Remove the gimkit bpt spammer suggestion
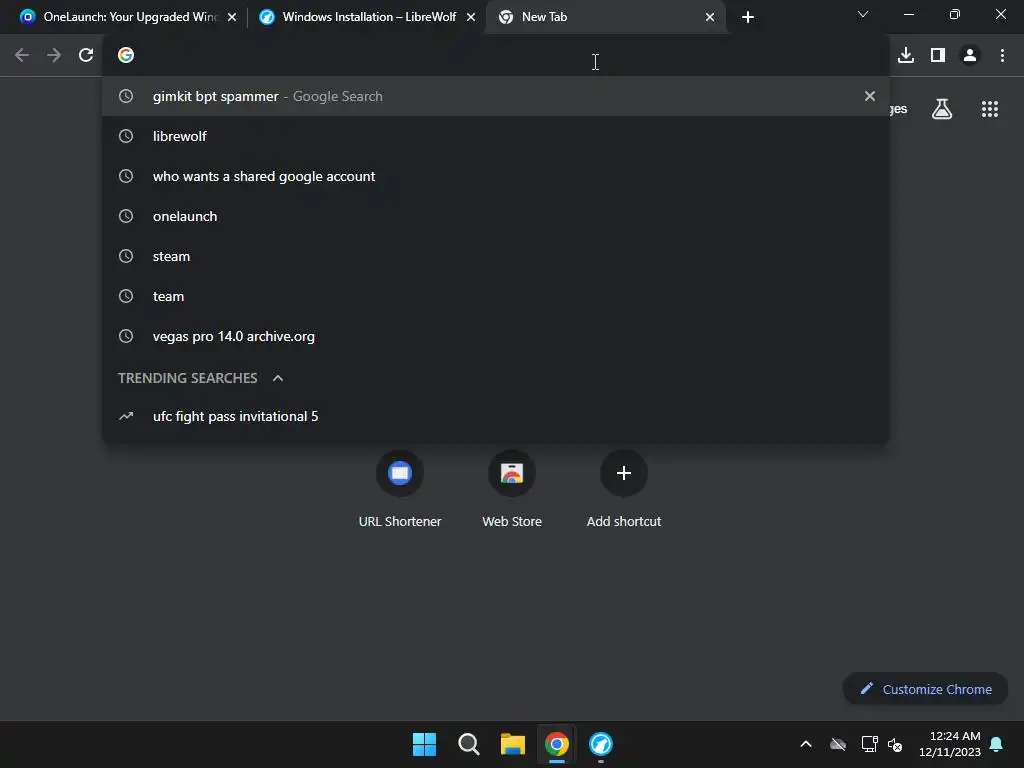 [870, 96]
